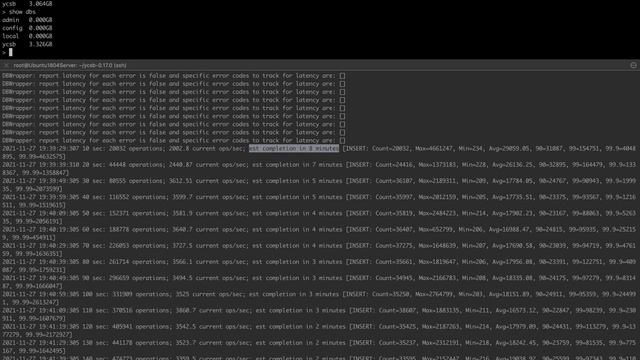Image resolution: width=640 pixels, height=360 pixels.
Task: Click timestamp '2021-11-27 19:41:09:305'
Action: point(40,311)
